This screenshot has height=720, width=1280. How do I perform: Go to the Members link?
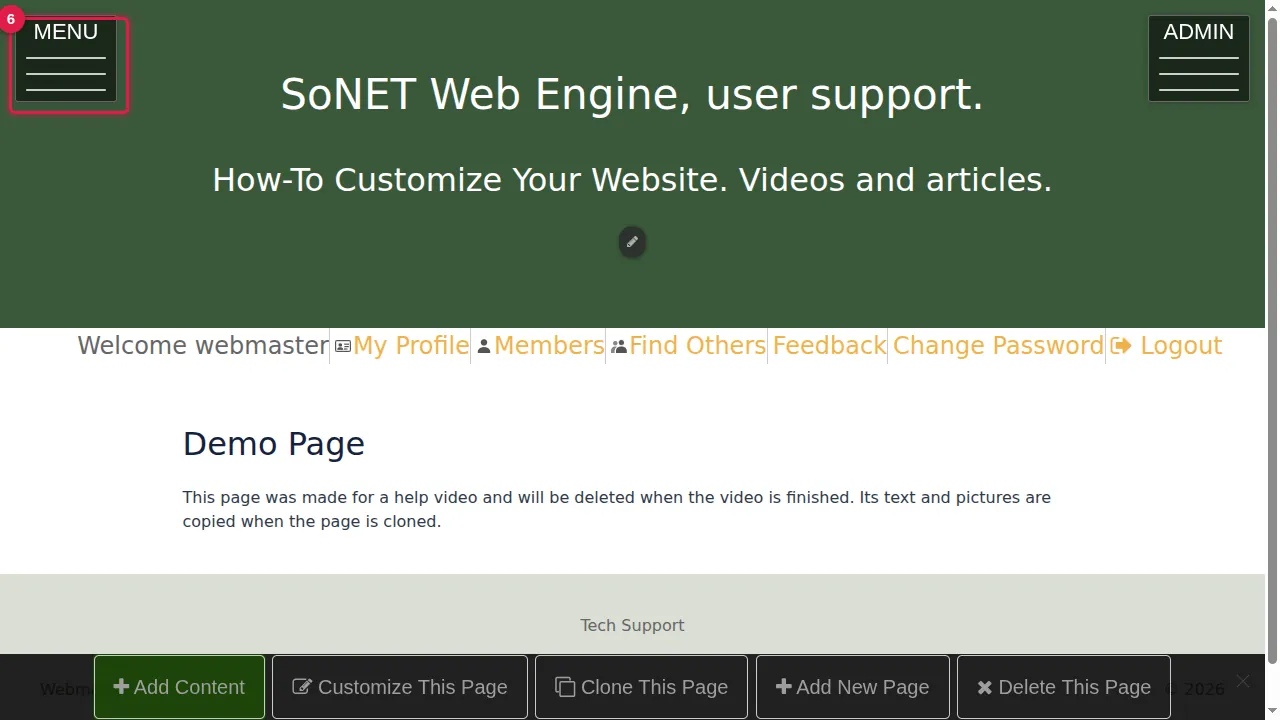click(541, 346)
